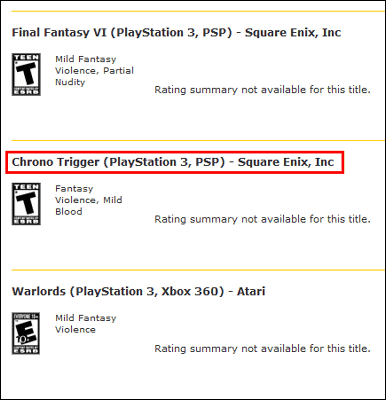386x400 pixels.
Task: Click '(PlayStation 3, PSP)' in Chrono Trigger heading
Action: pos(164,162)
